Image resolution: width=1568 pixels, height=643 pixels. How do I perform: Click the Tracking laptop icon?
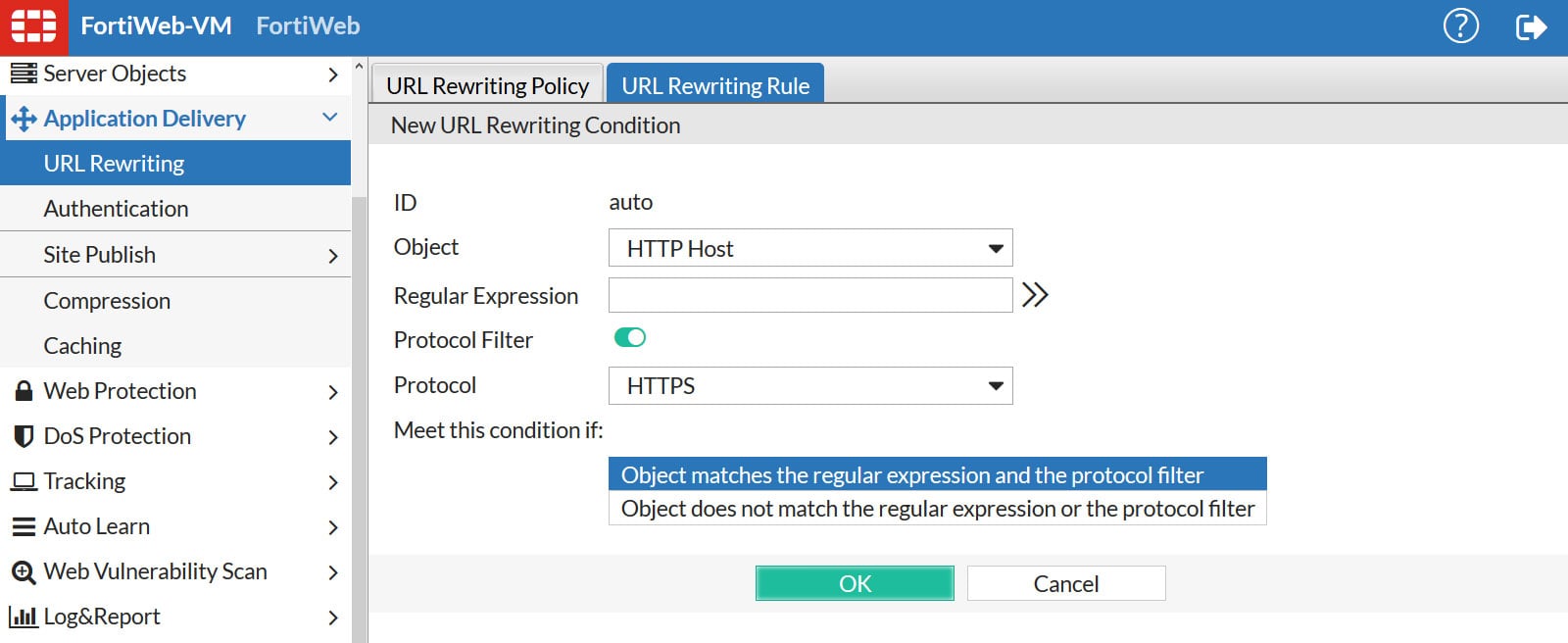[24, 481]
